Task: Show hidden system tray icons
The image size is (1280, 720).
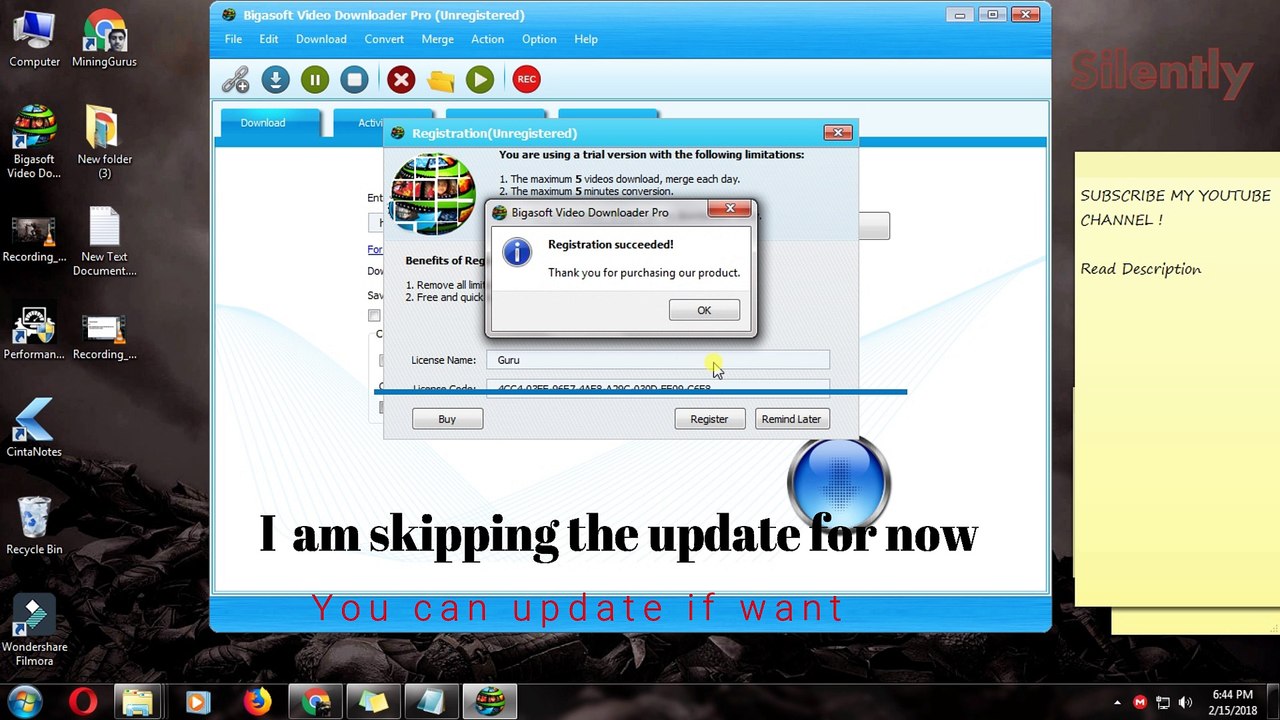Action: pos(1118,702)
